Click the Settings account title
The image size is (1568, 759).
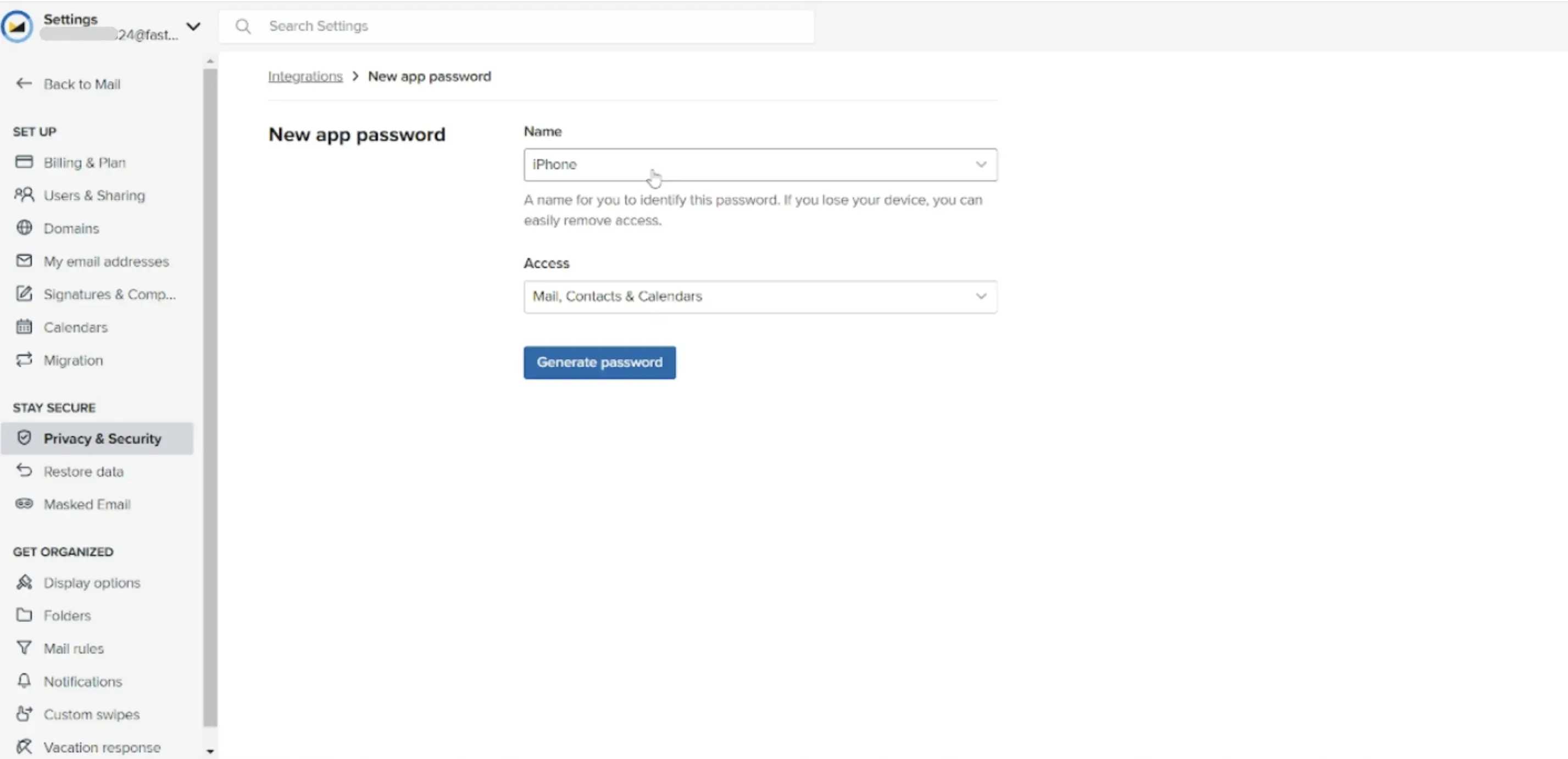click(71, 19)
